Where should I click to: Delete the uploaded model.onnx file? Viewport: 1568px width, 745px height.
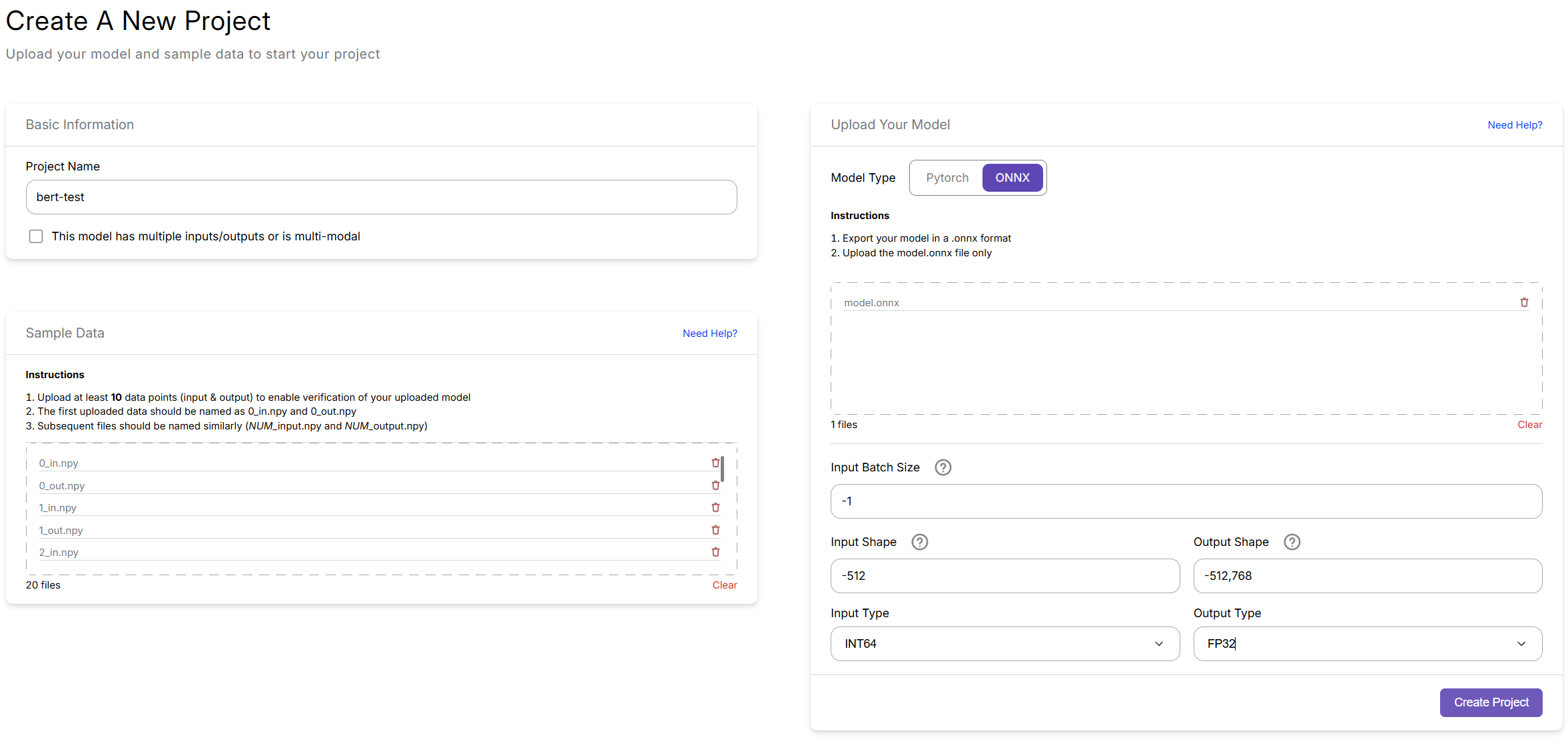tap(1524, 302)
